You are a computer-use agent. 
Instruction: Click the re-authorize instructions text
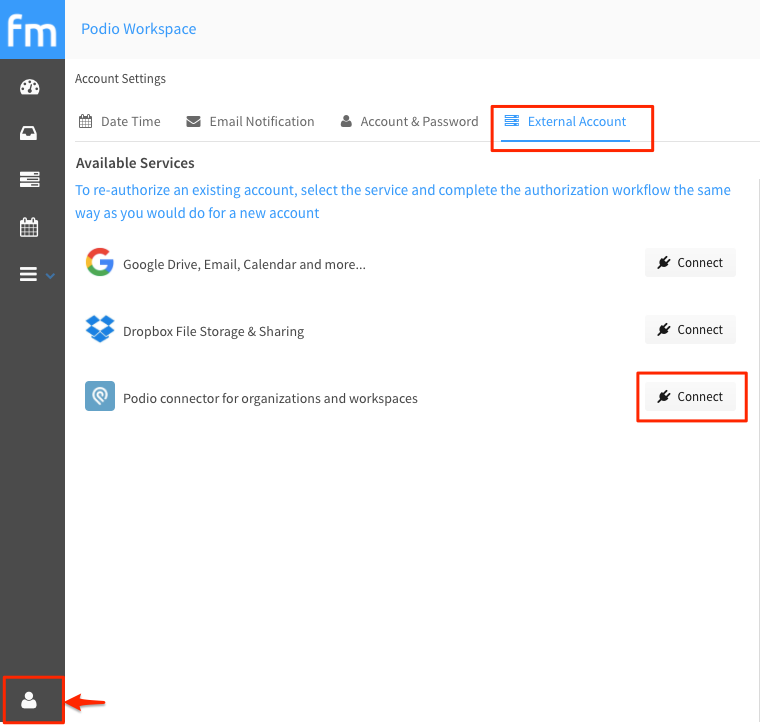(x=402, y=202)
